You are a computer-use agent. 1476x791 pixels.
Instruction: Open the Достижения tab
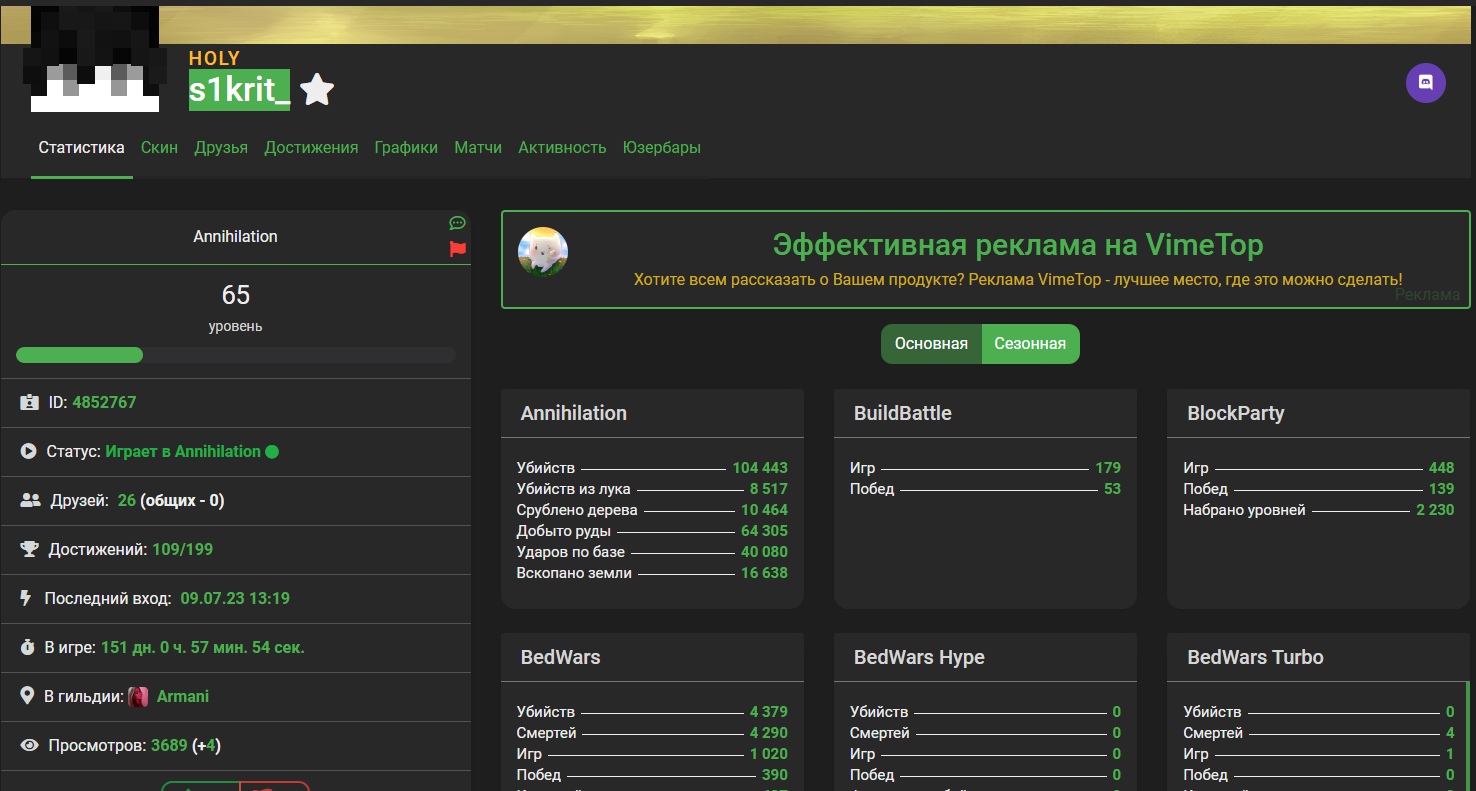coord(311,148)
